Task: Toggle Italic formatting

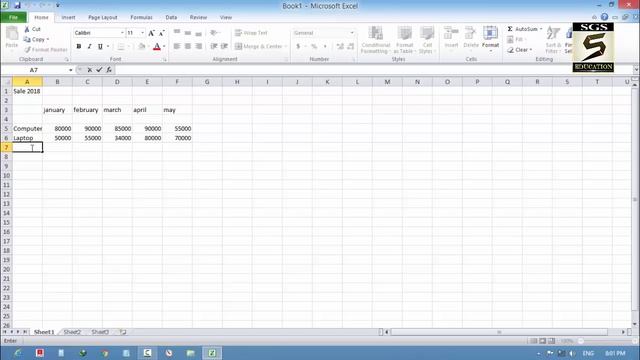Action: point(89,47)
